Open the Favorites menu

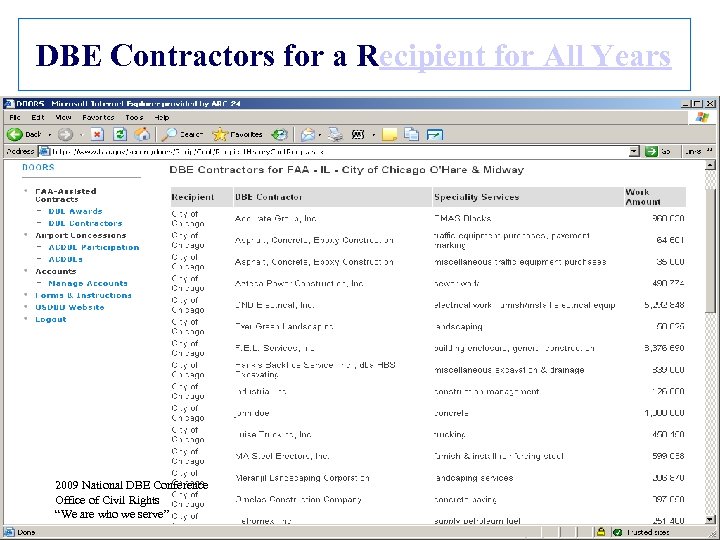coord(98,118)
